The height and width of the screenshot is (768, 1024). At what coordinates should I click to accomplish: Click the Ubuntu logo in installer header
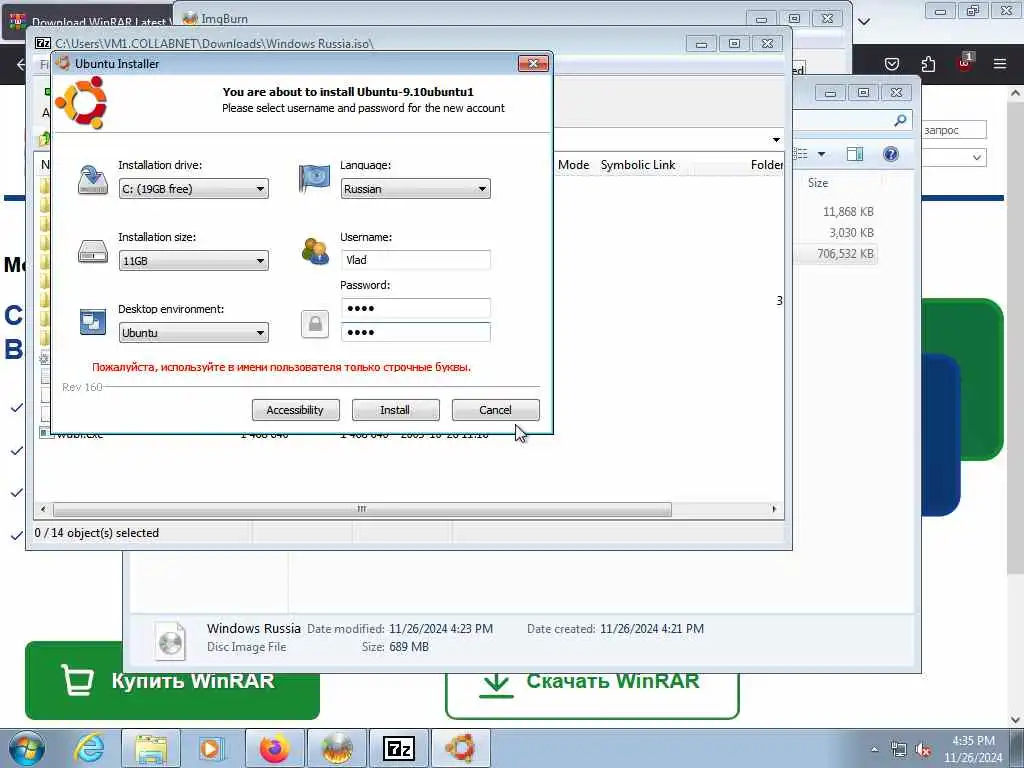81,103
